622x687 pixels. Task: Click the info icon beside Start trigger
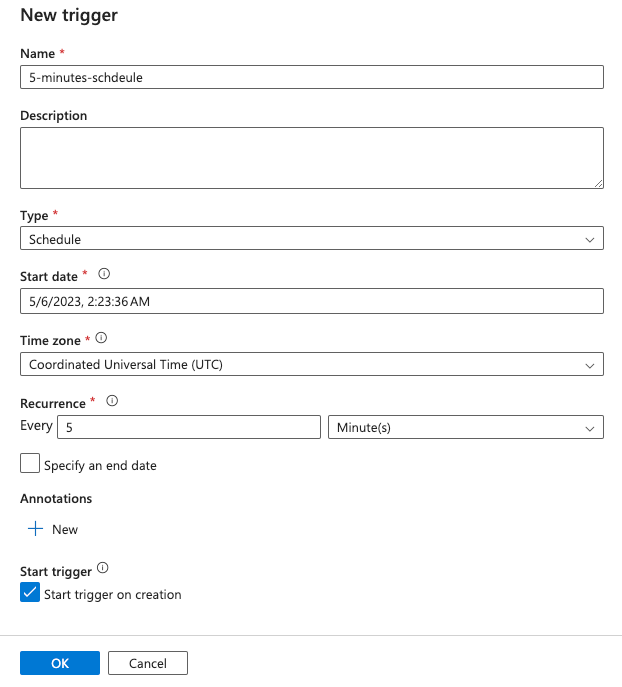[103, 569]
